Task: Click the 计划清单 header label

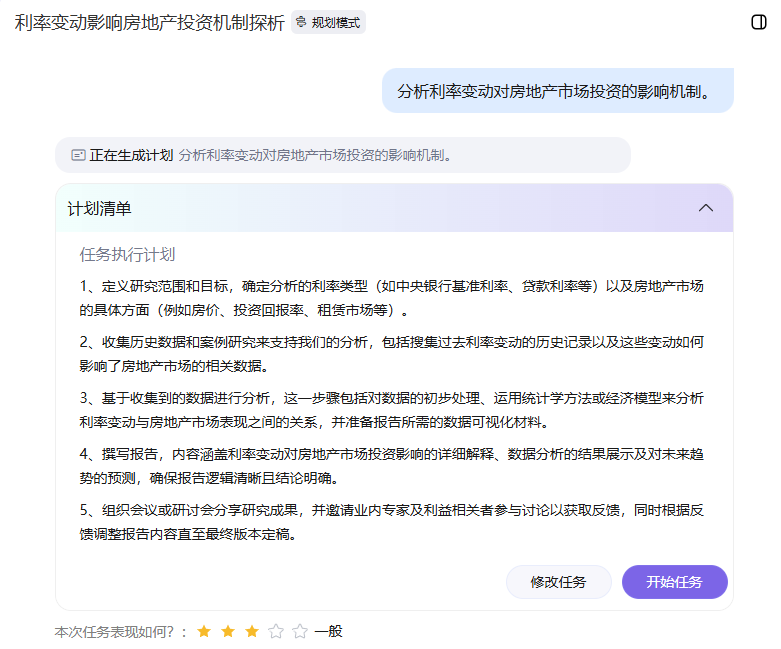Action: (100, 209)
